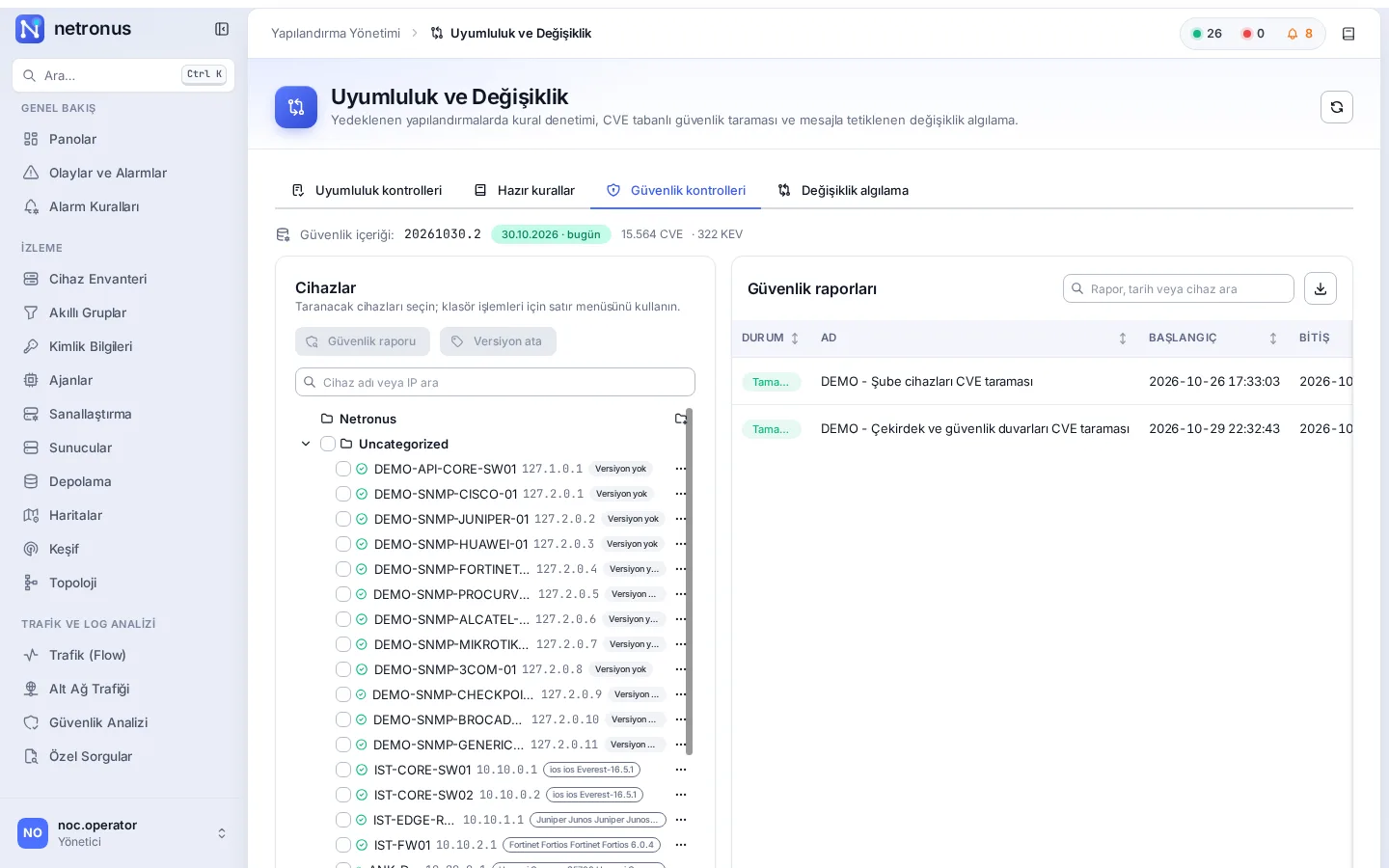Open Güvenlik Analizi shield item
The width and height of the screenshot is (1389, 868).
tap(98, 722)
